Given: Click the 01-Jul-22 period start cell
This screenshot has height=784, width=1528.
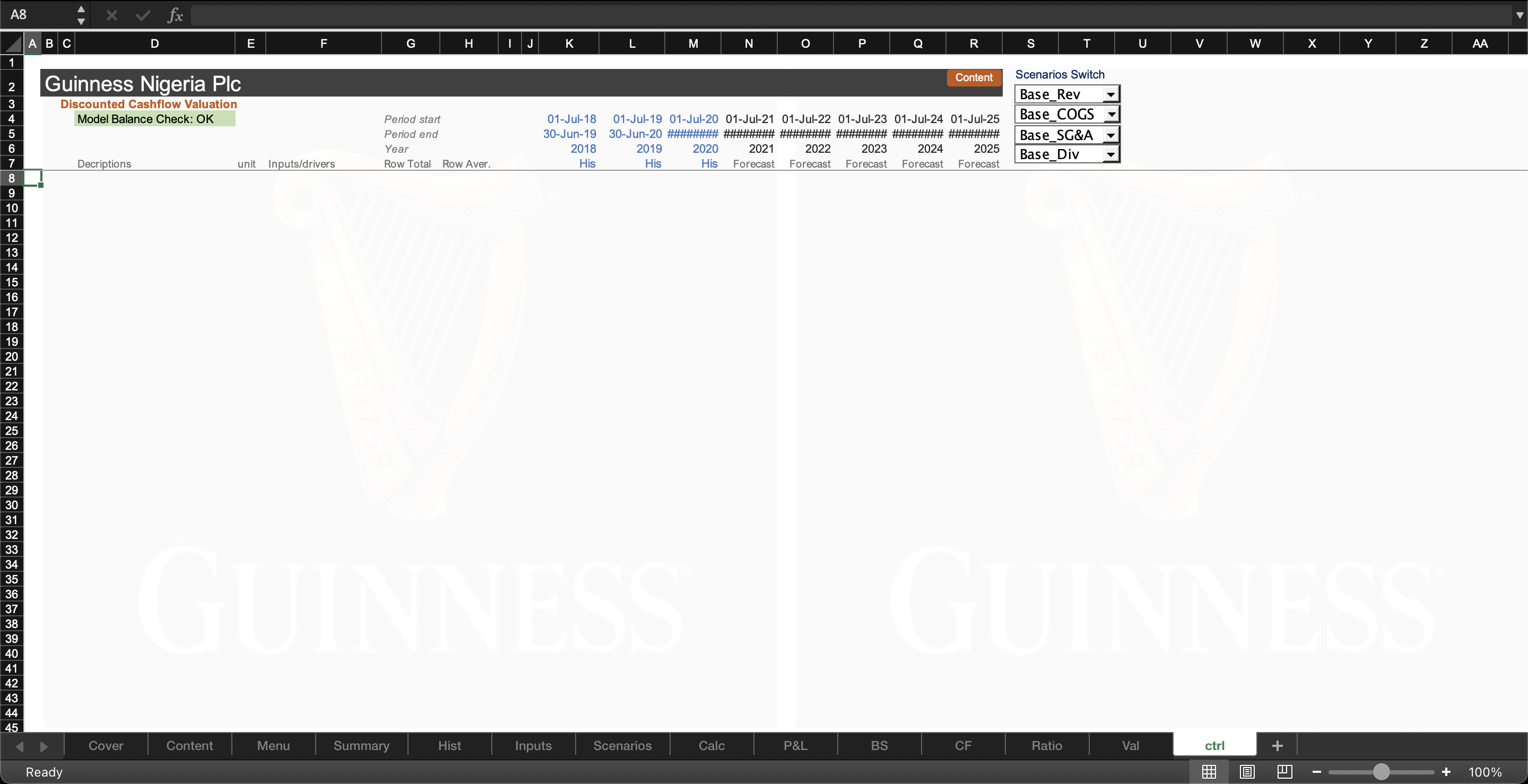Looking at the screenshot, I should (x=805, y=119).
